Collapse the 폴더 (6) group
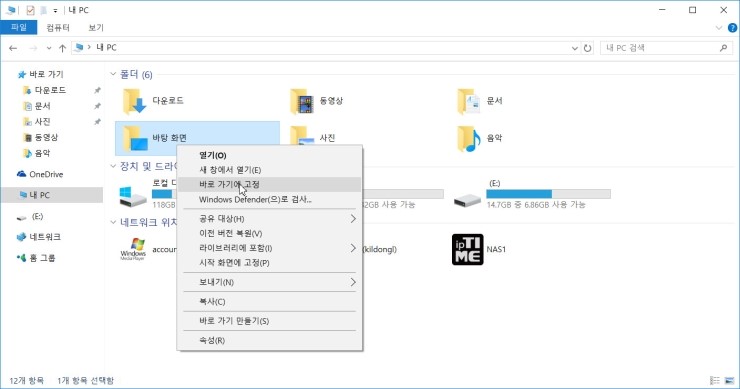 click(x=113, y=74)
